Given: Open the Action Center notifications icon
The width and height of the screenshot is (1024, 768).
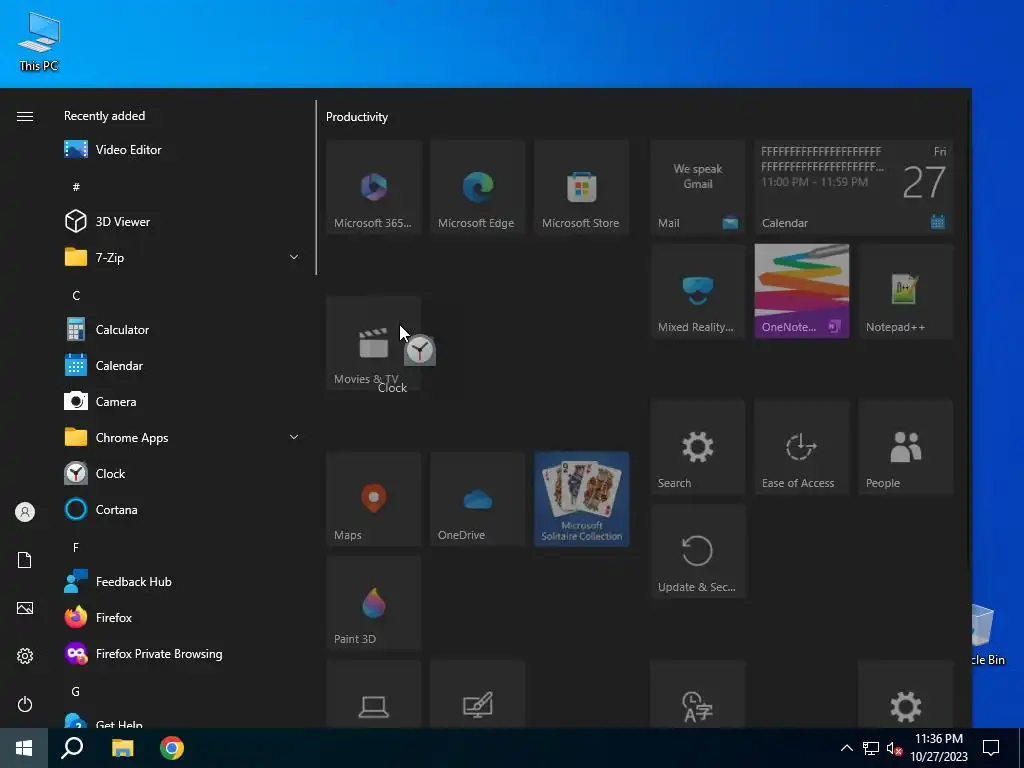Looking at the screenshot, I should (x=991, y=748).
